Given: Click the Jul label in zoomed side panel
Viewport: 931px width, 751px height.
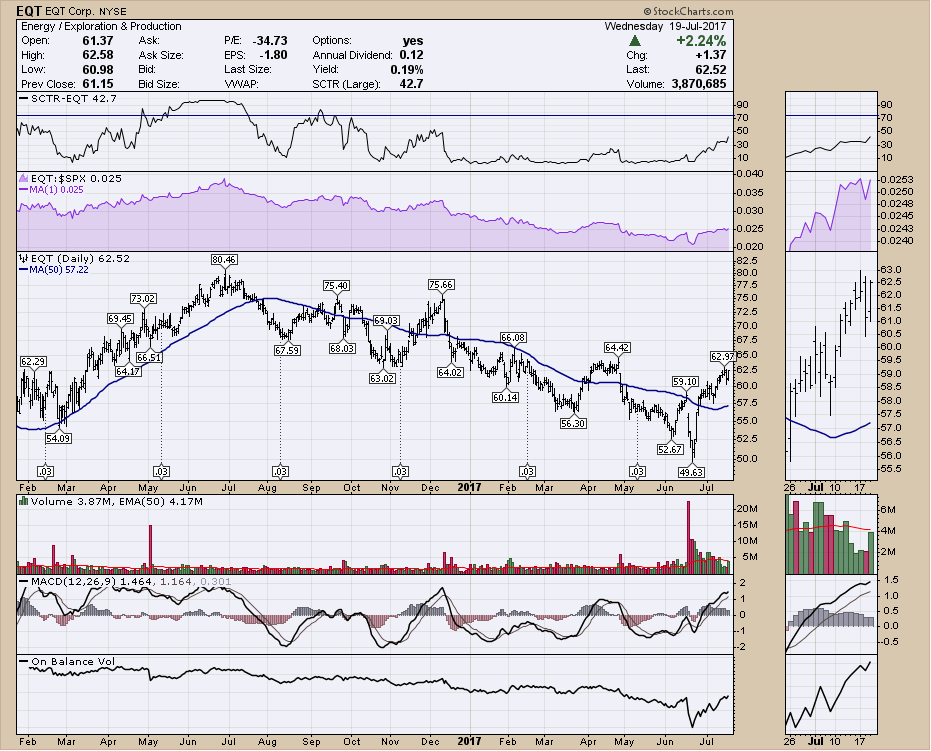Looking at the screenshot, I should (816, 488).
